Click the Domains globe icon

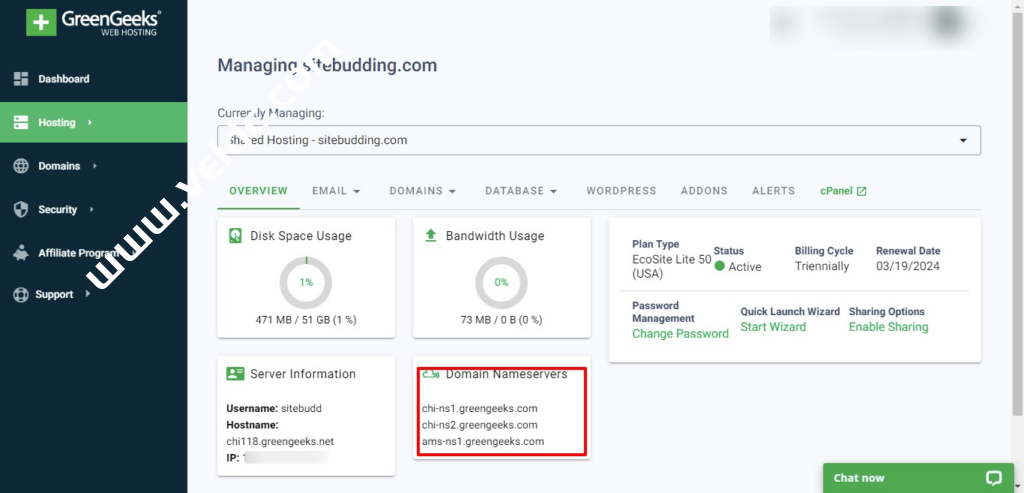[21, 166]
